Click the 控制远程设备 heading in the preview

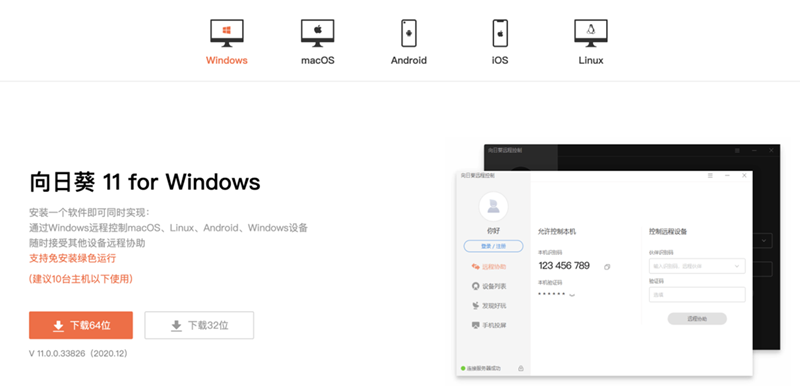tap(668, 231)
